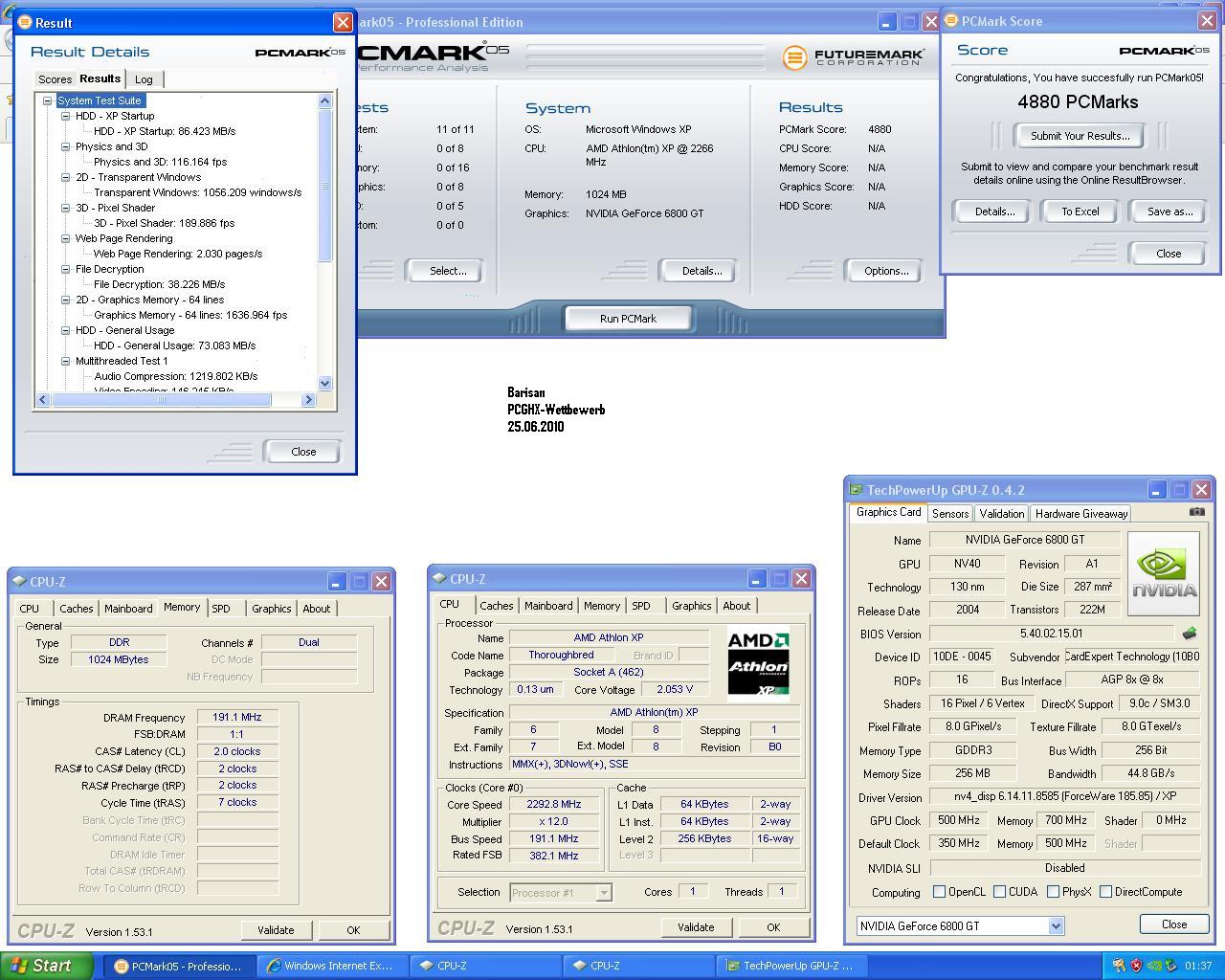1225x980 pixels.
Task: Open the Graphics tab in CPU-Z memory window
Action: [271, 609]
